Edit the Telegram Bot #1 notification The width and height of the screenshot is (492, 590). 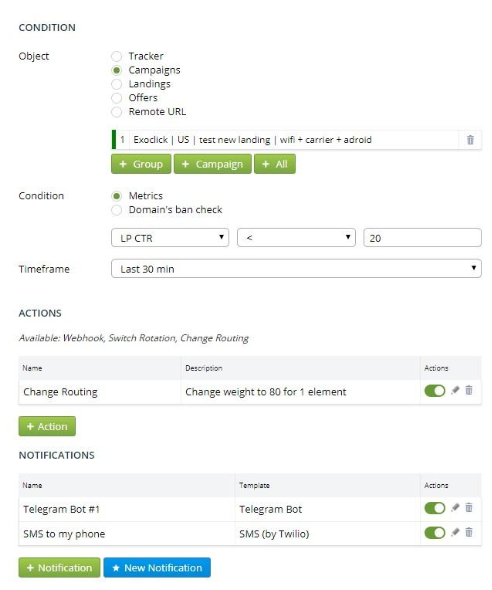click(x=455, y=508)
